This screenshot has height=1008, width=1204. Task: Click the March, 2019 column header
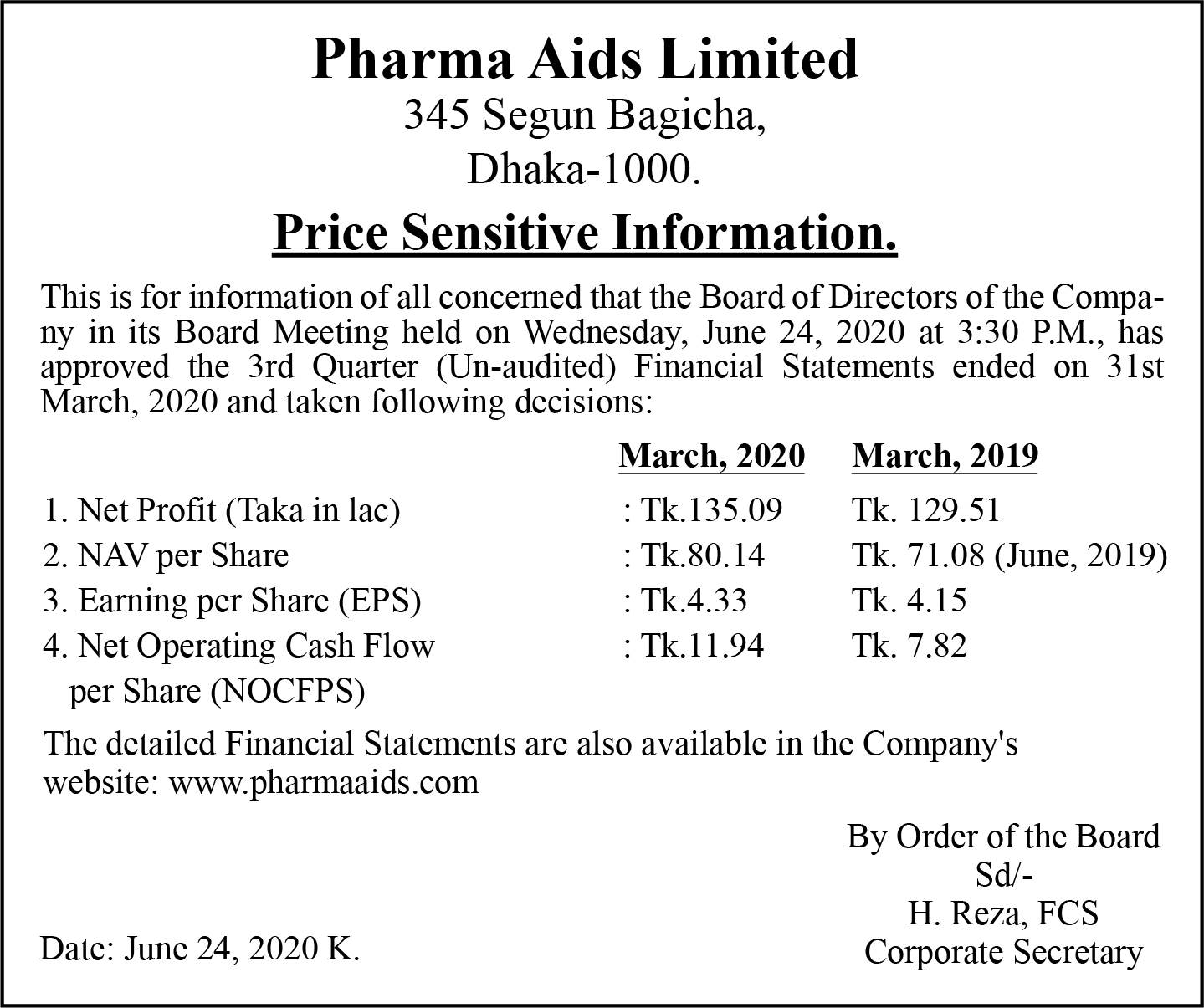coord(945,457)
